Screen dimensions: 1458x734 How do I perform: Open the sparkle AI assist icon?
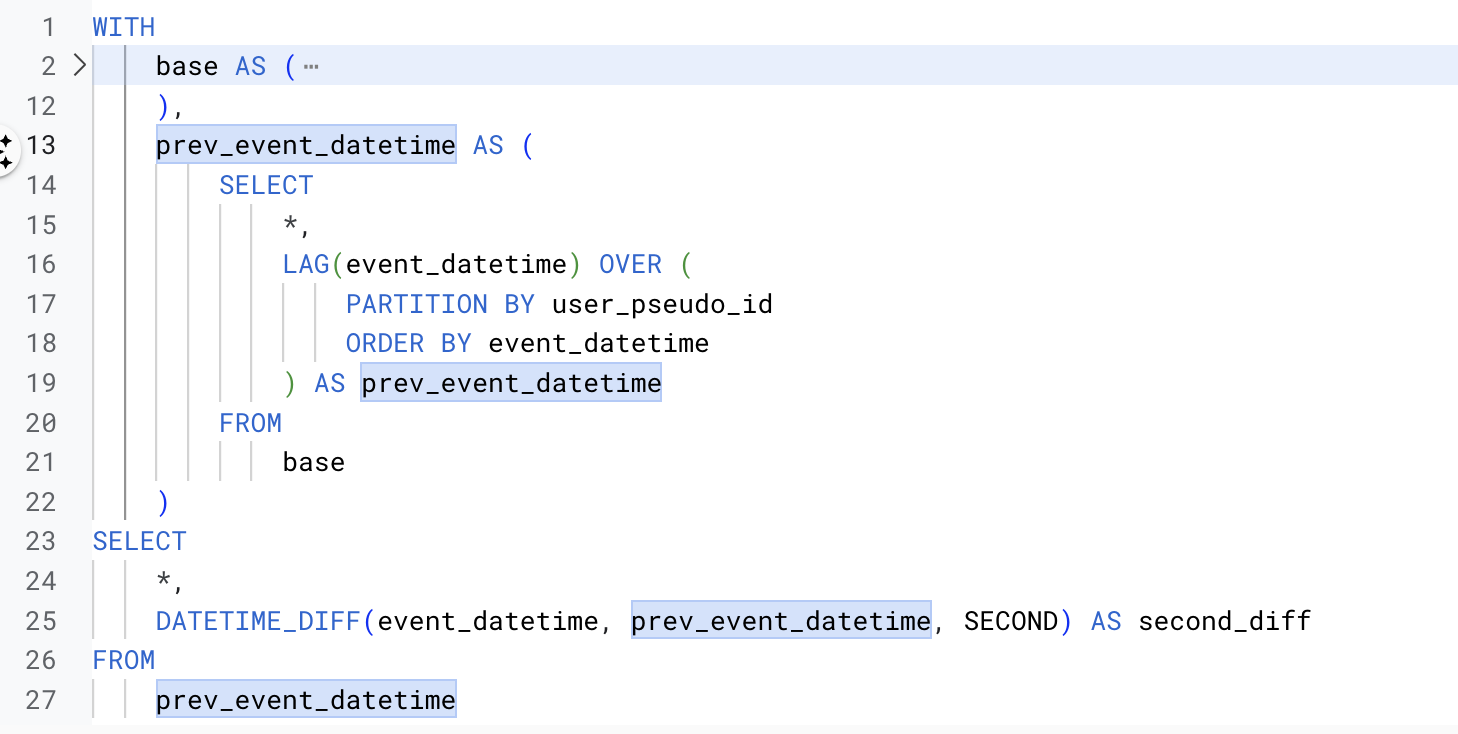pyautogui.click(x=5, y=151)
